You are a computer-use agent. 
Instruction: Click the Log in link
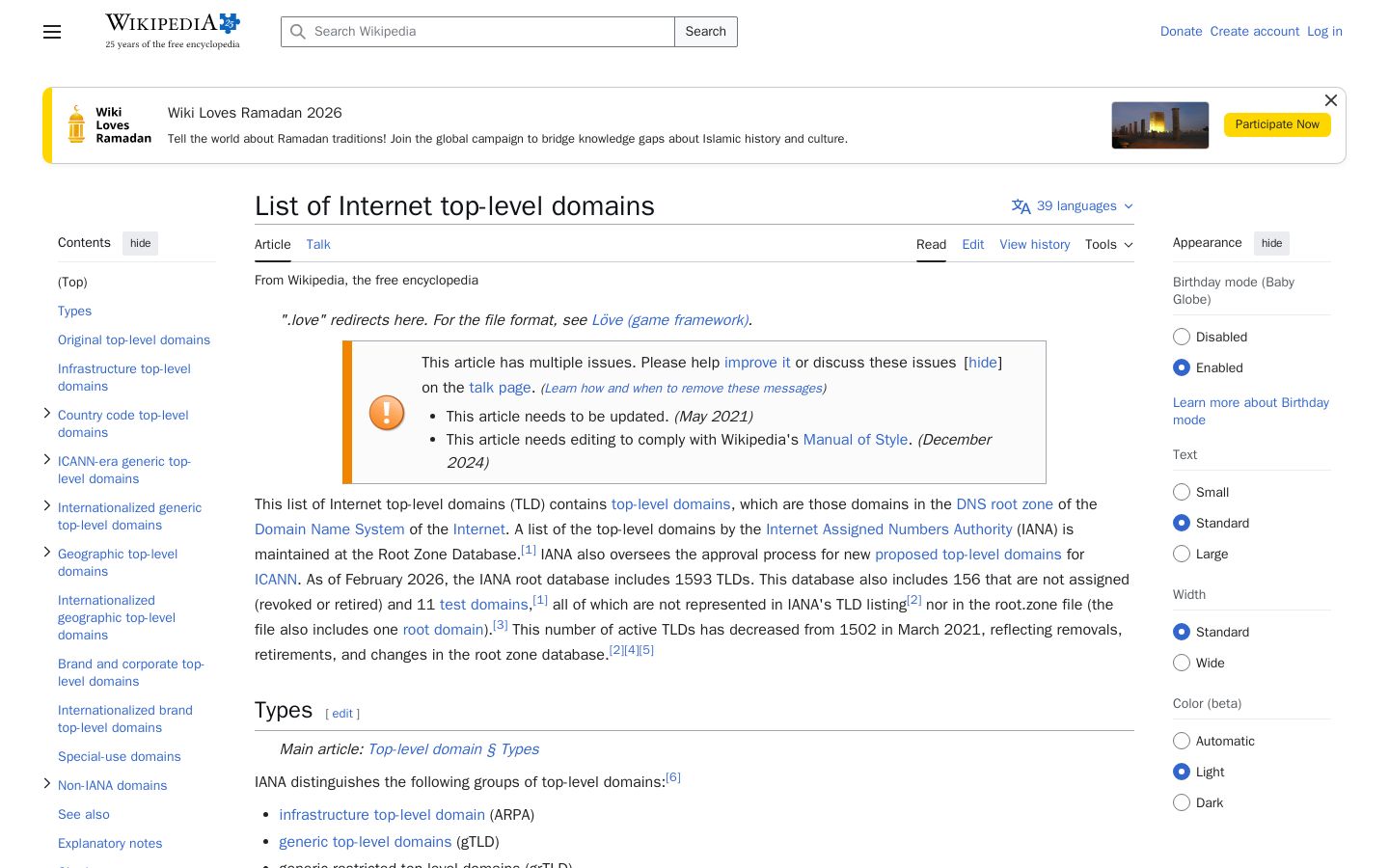(x=1324, y=32)
